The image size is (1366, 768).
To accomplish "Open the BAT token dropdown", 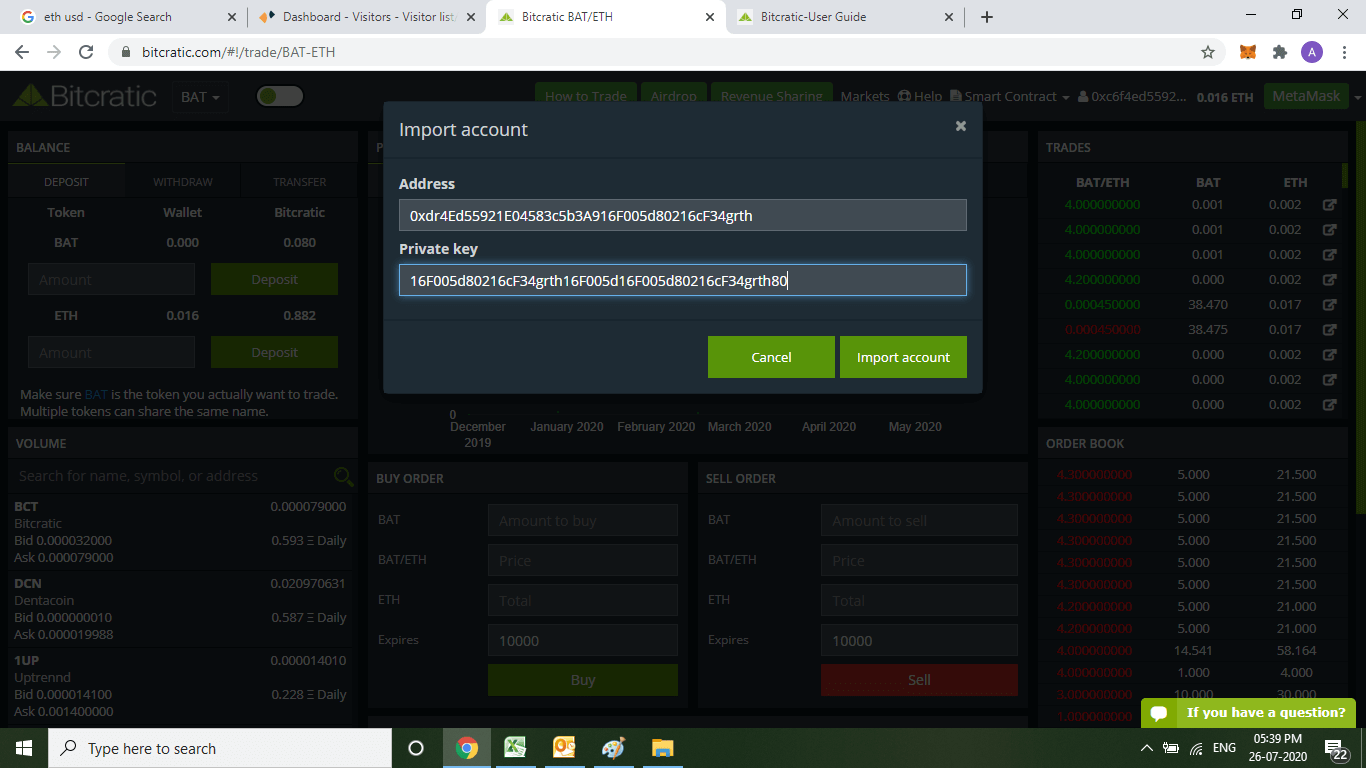I will pos(200,97).
